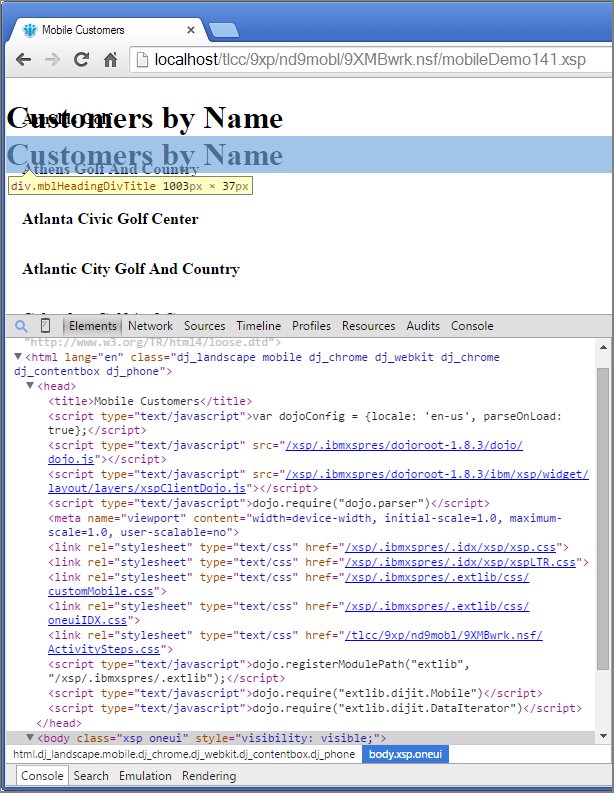Viewport: 614px width, 793px height.
Task: Select the closing </head> tag line
Action: pos(59,723)
